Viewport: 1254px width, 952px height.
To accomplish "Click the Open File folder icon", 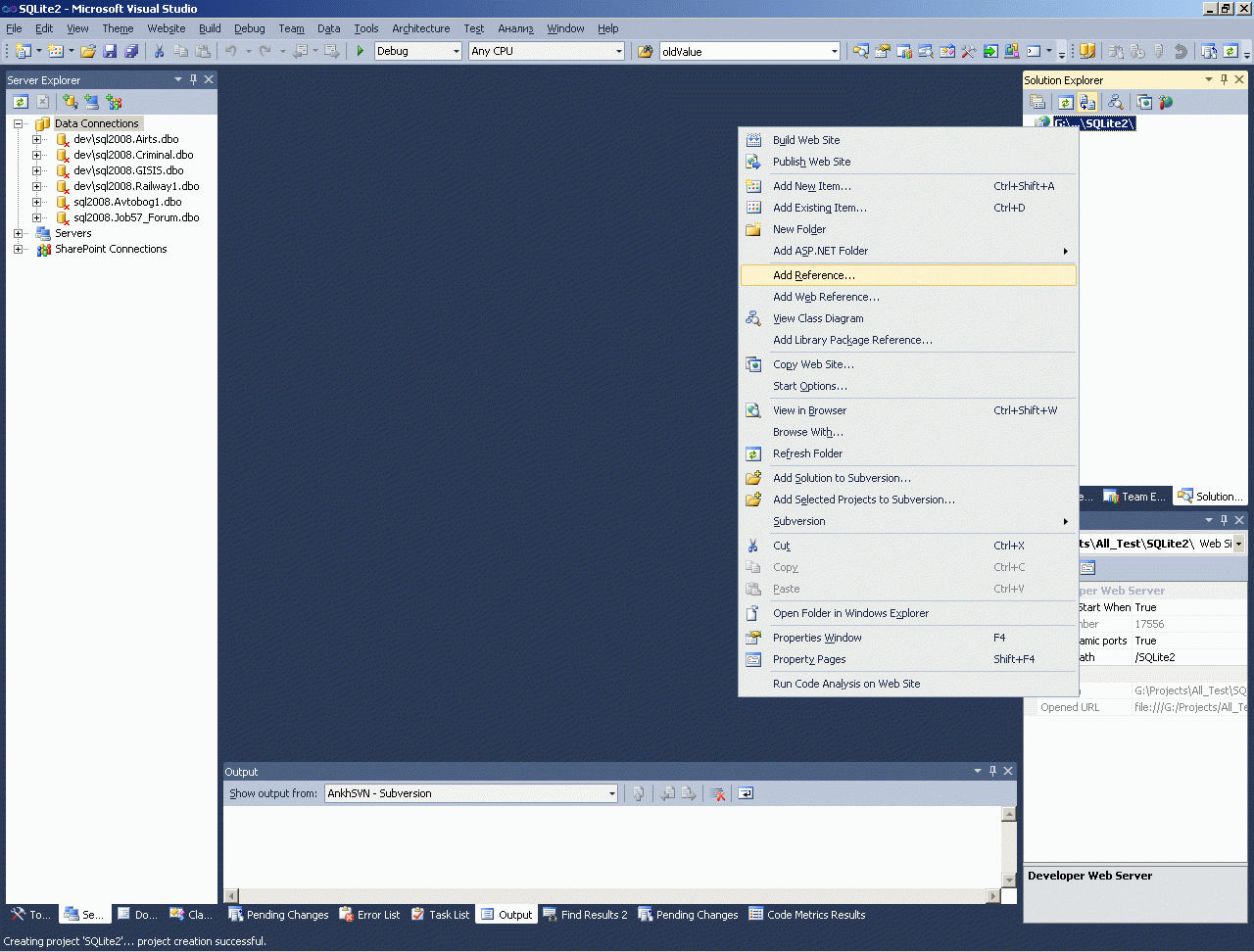I will [x=88, y=51].
